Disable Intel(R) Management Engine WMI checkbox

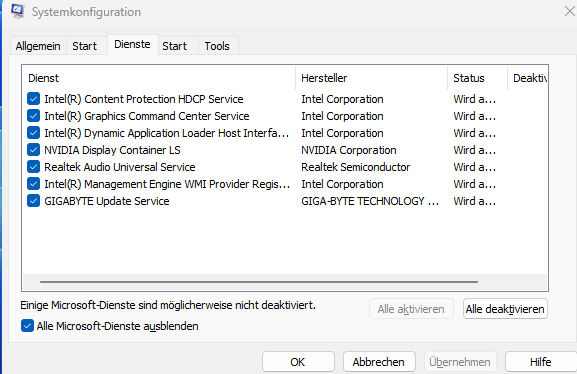[x=33, y=184]
